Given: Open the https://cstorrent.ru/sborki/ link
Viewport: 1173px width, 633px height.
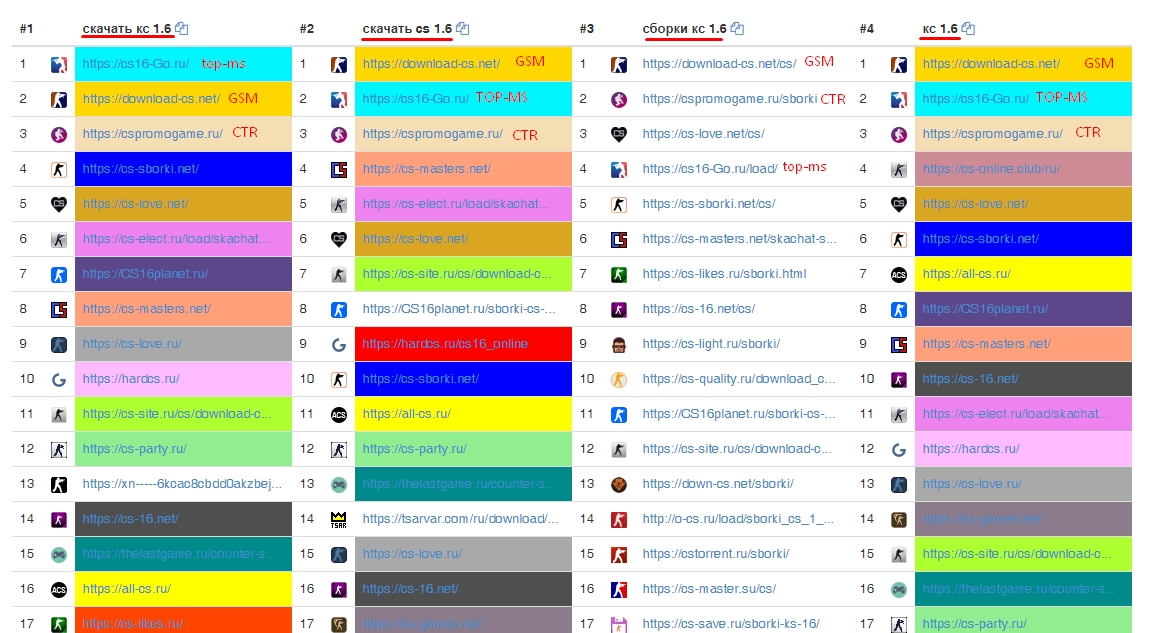Looking at the screenshot, I should [x=716, y=554].
